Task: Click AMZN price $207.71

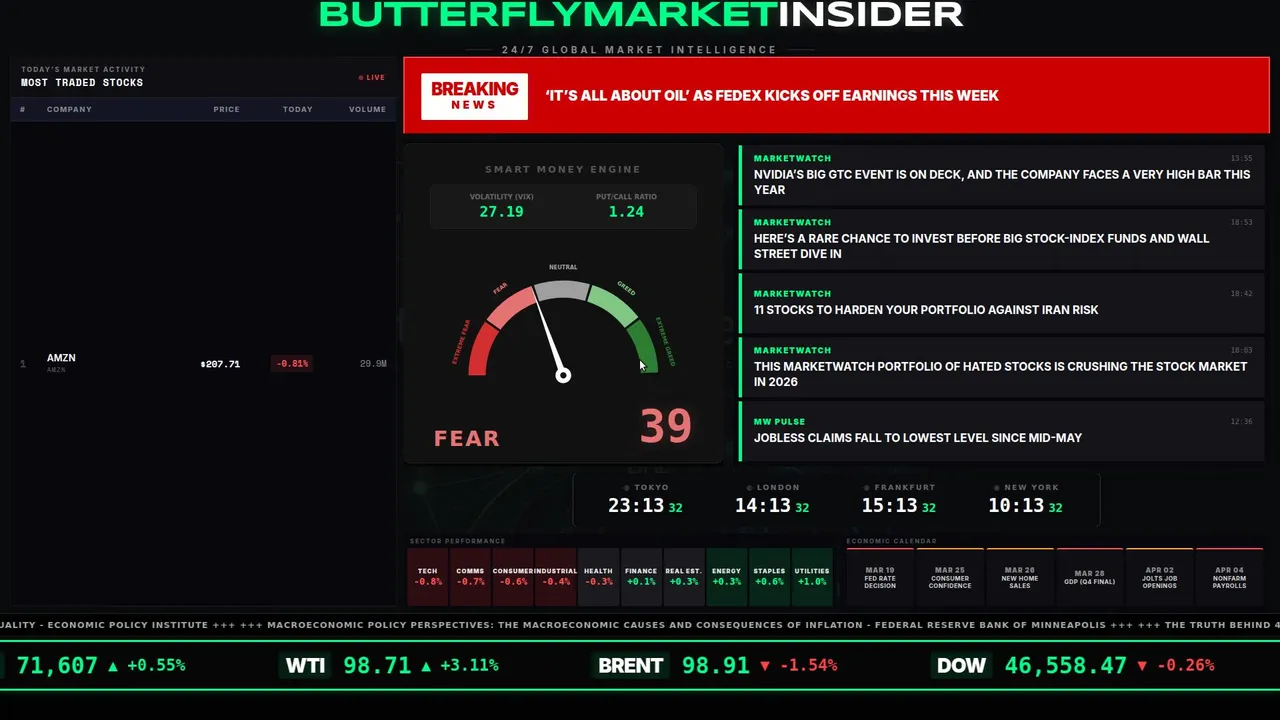Action: click(x=220, y=364)
